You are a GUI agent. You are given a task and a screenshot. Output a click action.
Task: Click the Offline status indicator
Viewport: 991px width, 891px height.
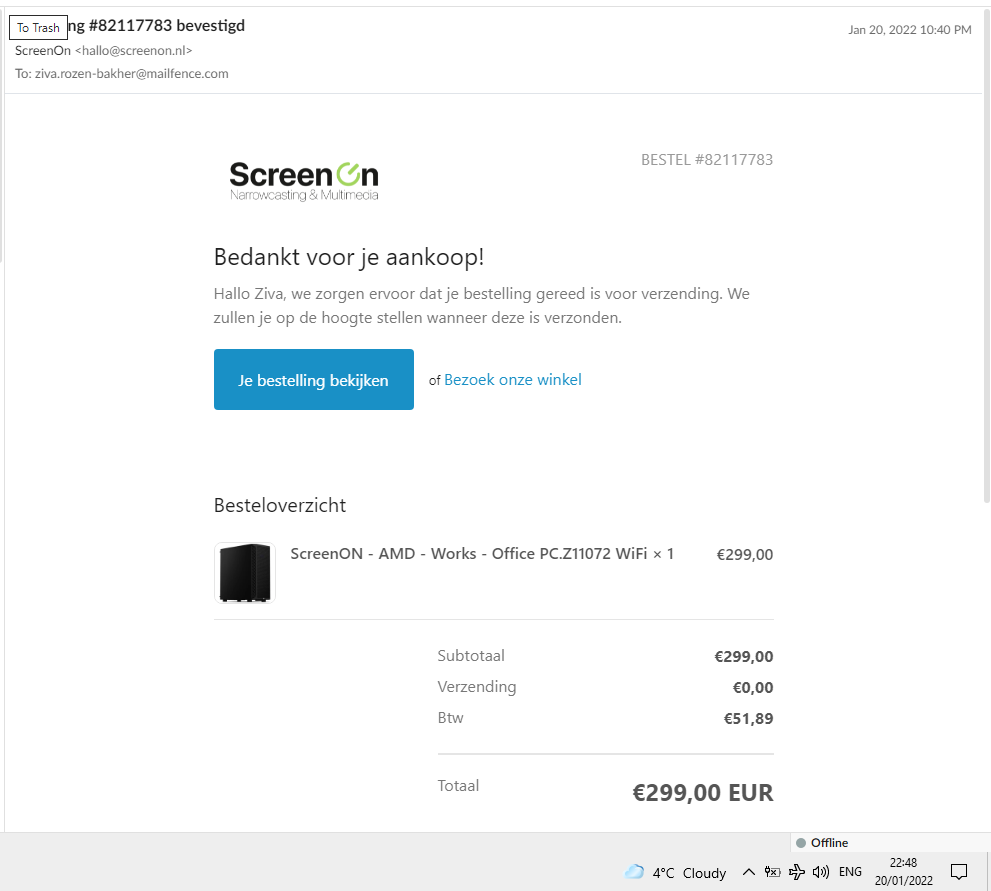coord(822,842)
